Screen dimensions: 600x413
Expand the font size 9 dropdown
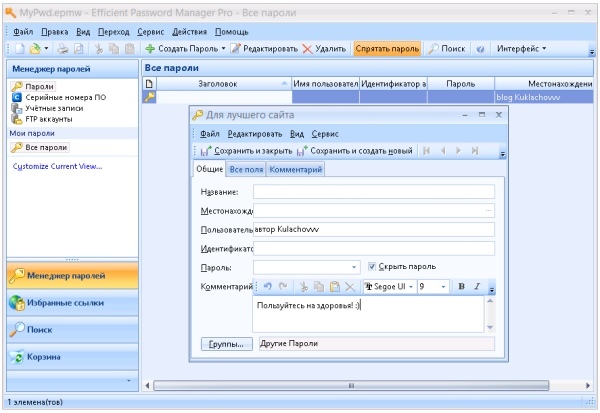click(443, 286)
